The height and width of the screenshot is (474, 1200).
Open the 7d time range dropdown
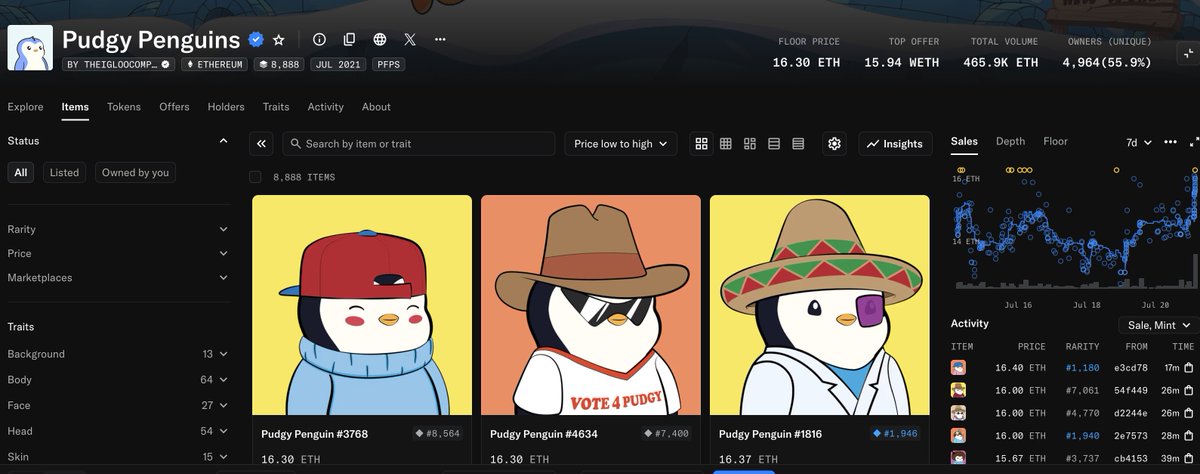click(1139, 143)
